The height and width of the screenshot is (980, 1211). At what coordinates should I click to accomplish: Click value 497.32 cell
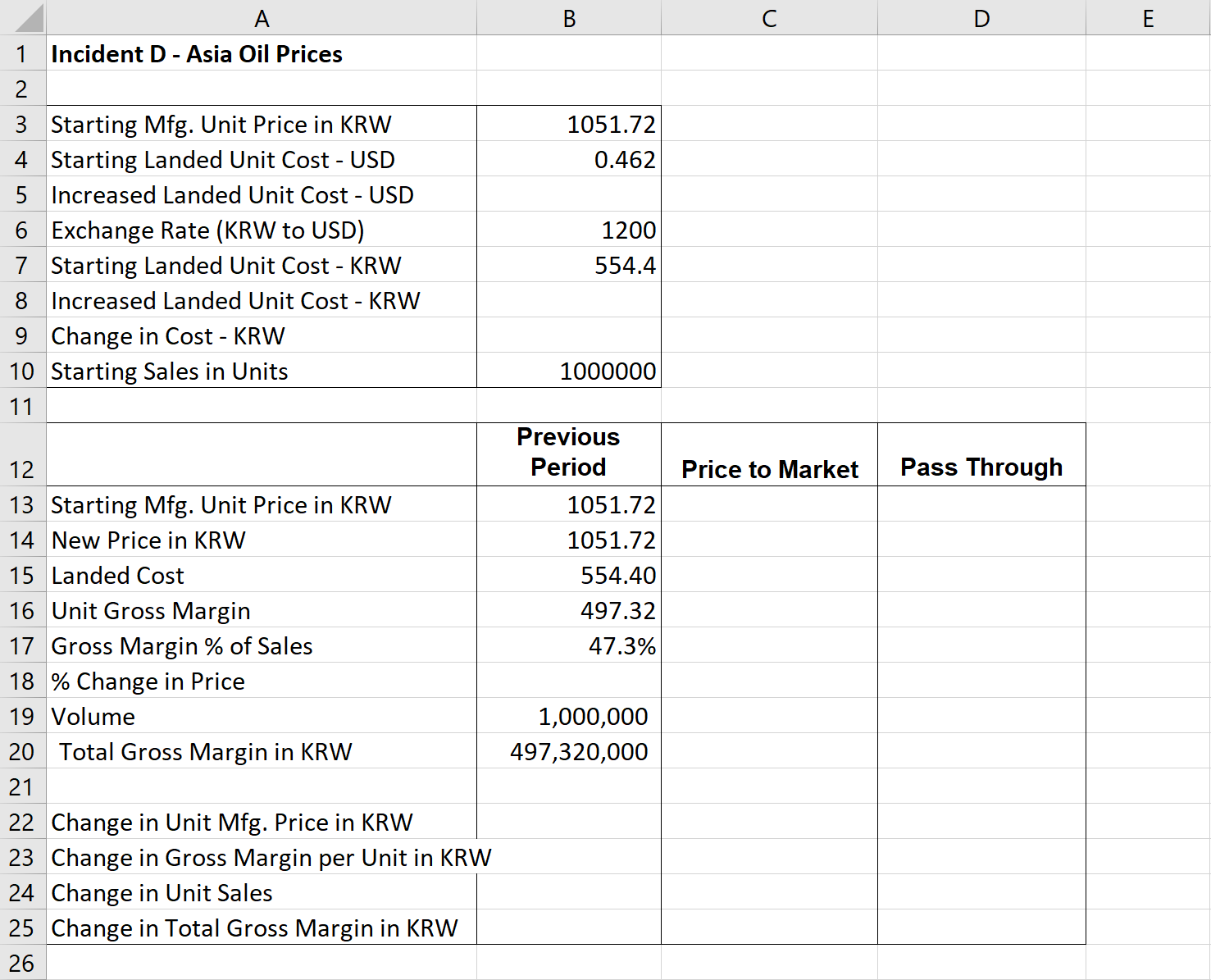(x=618, y=611)
